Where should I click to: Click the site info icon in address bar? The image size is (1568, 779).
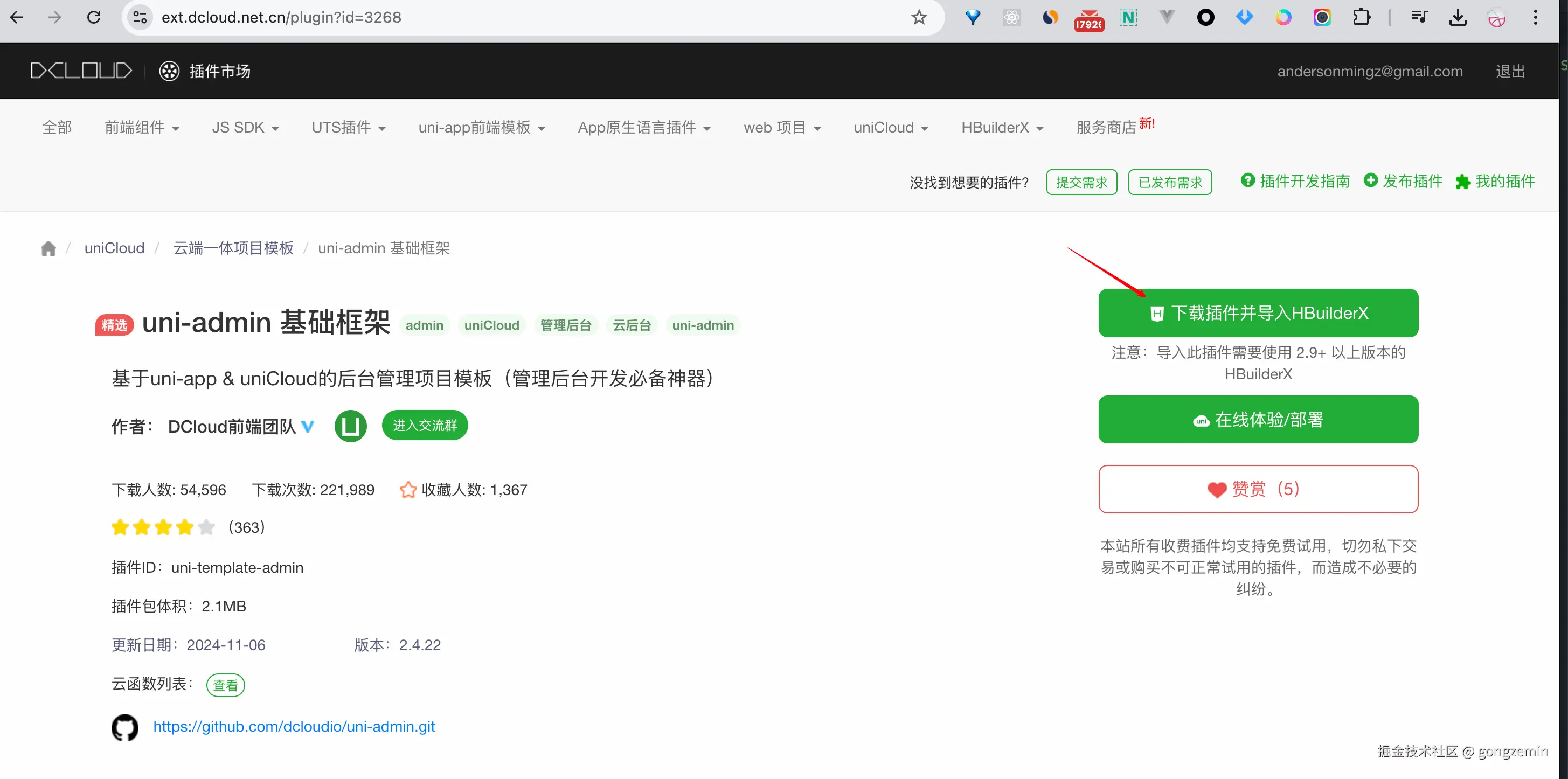[140, 17]
